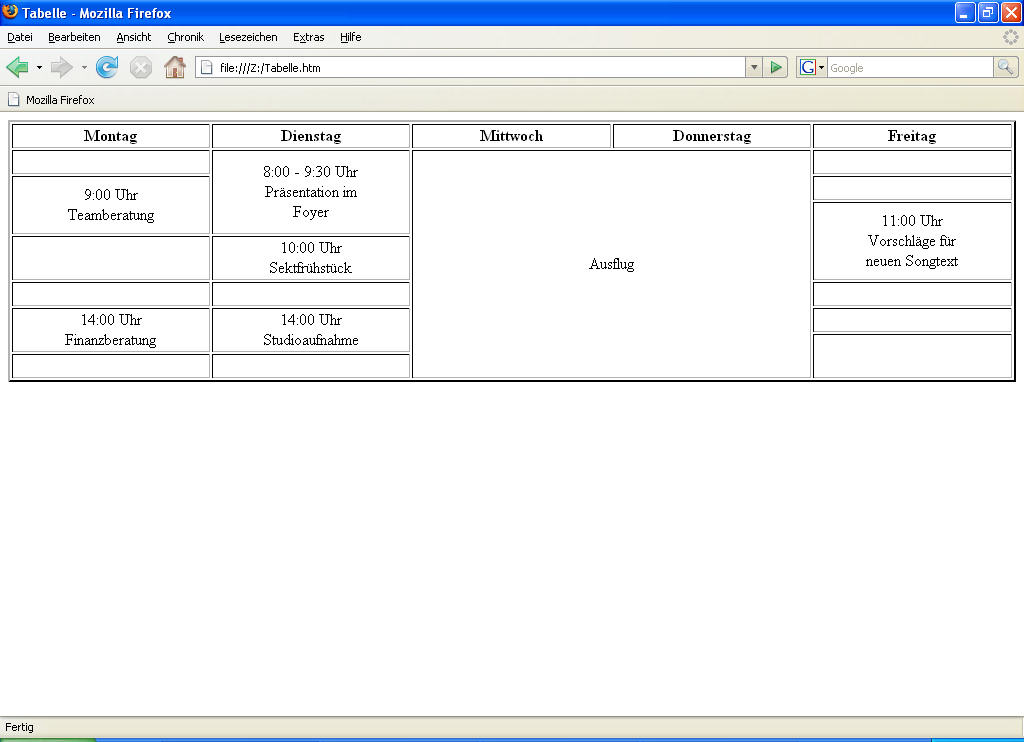Viewport: 1024px width, 742px height.
Task: Open the Back history dropdown arrow
Action: (x=39, y=67)
